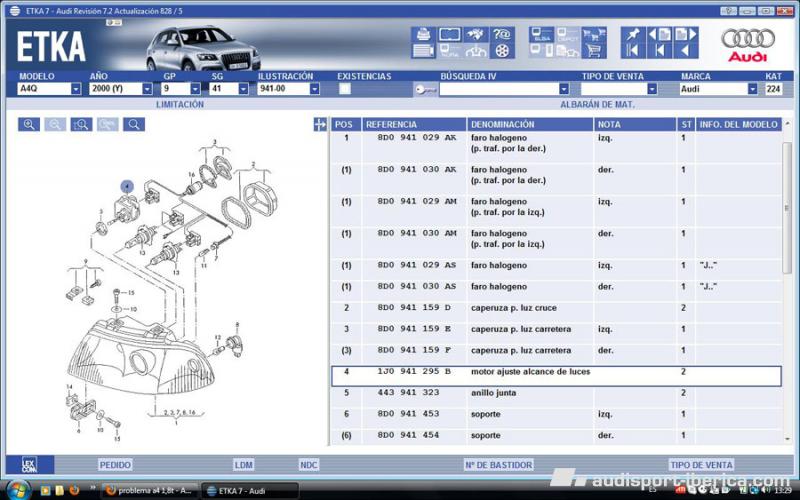Click highlighted position 4 marker in diagram
Screen dimensions: 800x500
pyautogui.click(x=127, y=186)
